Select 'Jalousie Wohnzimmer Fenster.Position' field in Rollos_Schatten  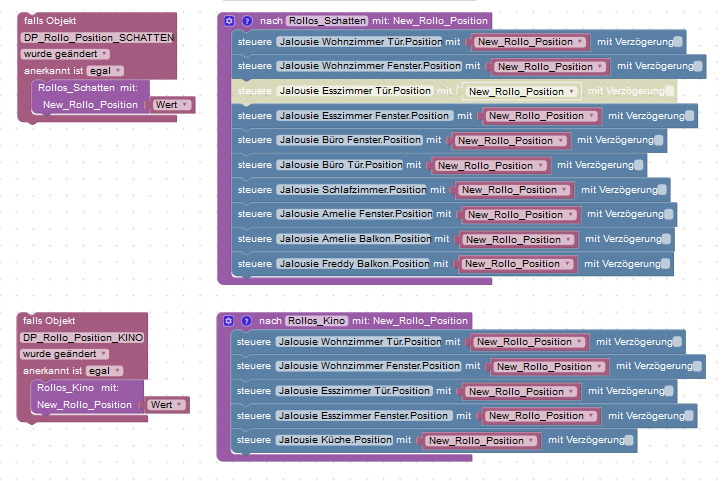pyautogui.click(x=369, y=66)
